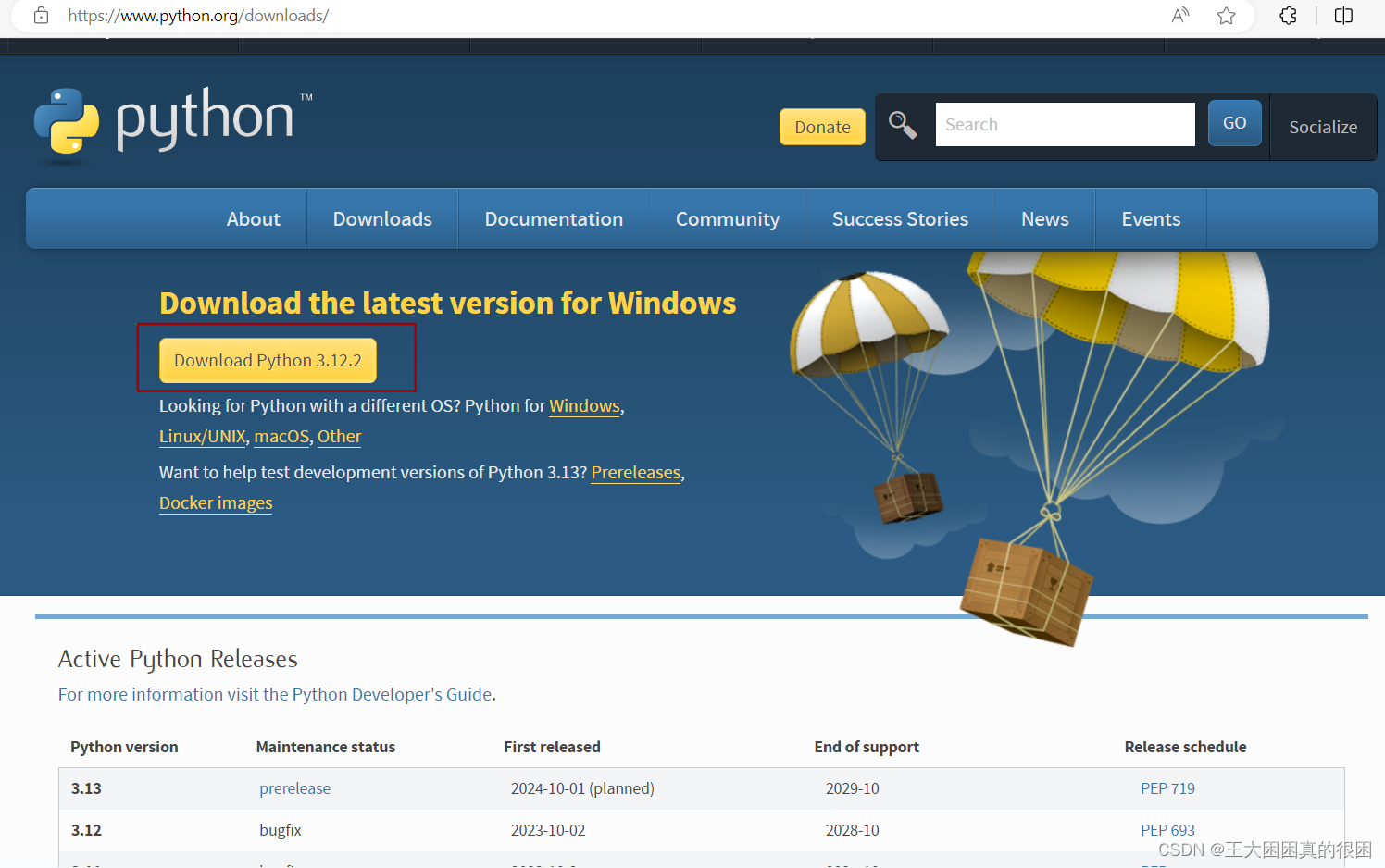Click the GO search button
Image resolution: width=1385 pixels, height=868 pixels.
click(x=1234, y=123)
